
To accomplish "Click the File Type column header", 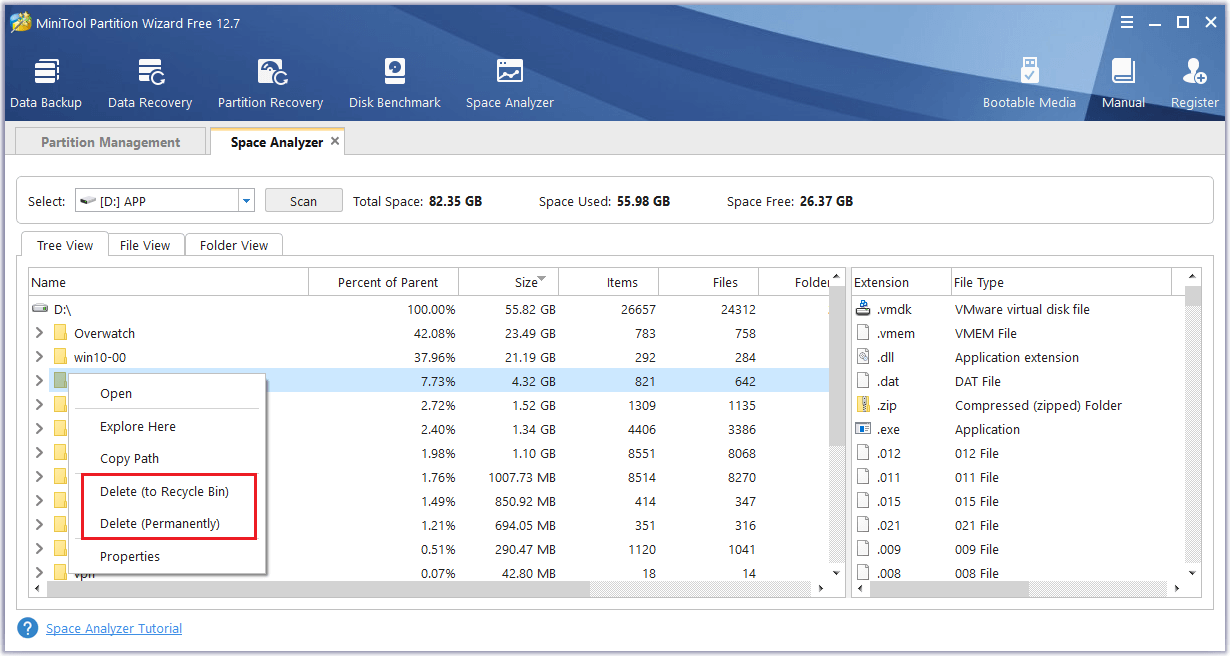I will tap(1060, 282).
